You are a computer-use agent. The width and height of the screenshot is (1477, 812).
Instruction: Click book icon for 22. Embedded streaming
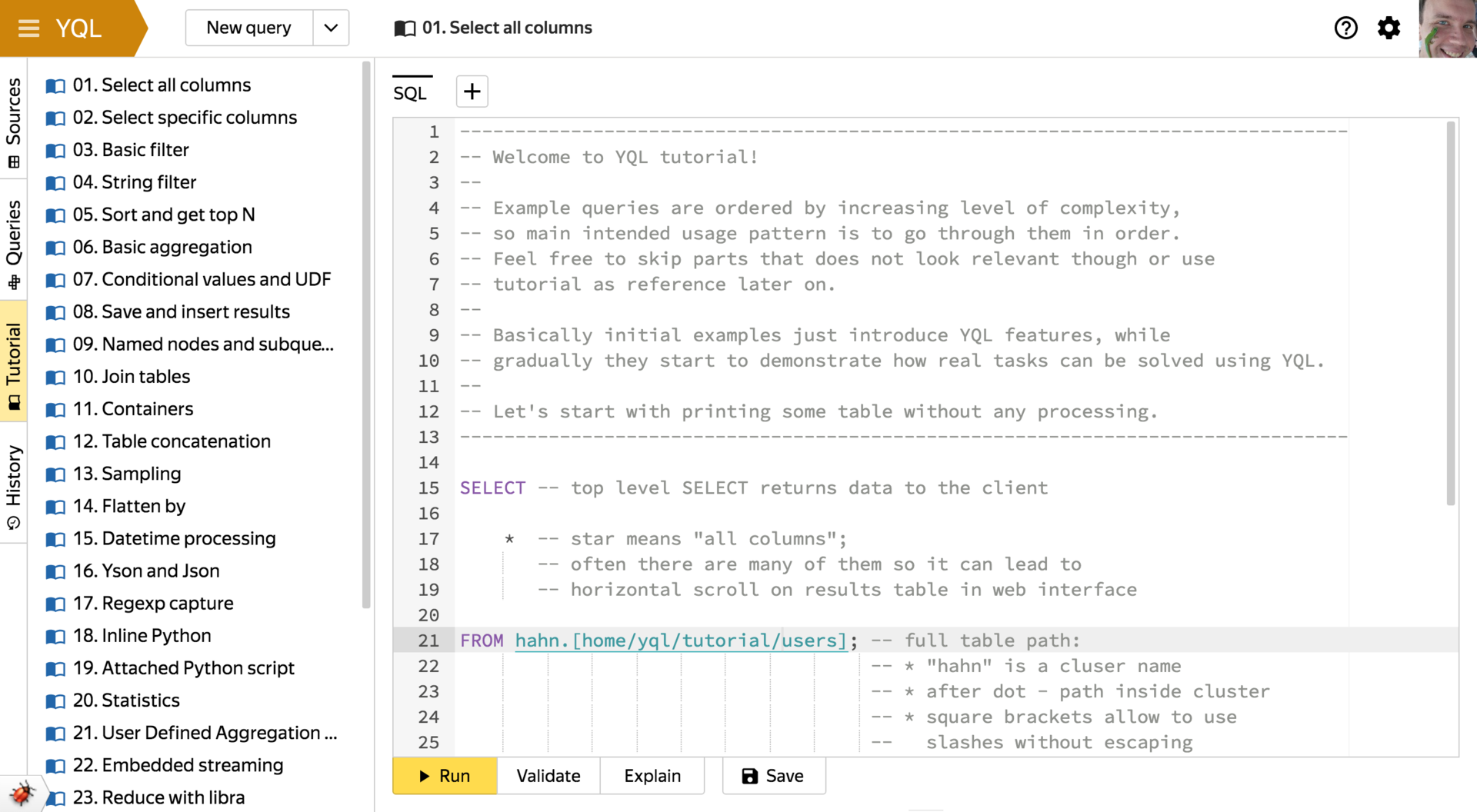click(55, 766)
